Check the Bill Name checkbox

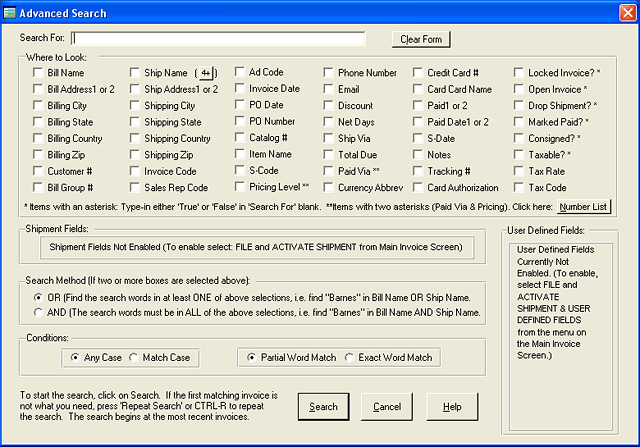[38, 73]
